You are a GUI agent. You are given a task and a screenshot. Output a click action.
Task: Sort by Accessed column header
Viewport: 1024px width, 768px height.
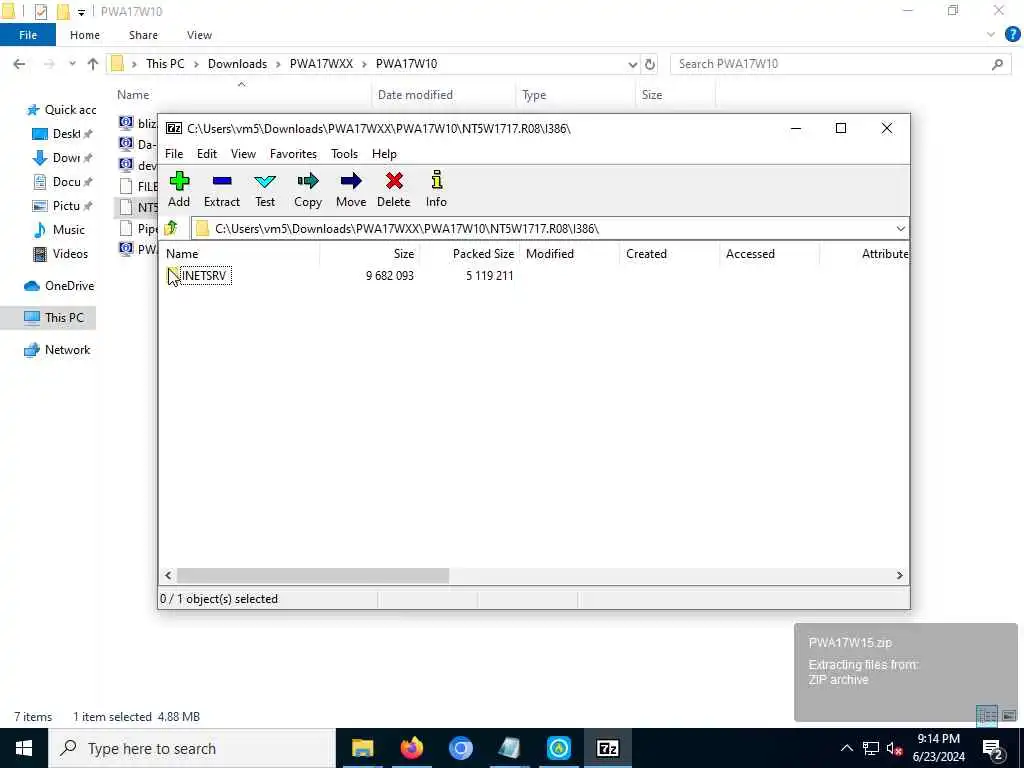pyautogui.click(x=769, y=254)
